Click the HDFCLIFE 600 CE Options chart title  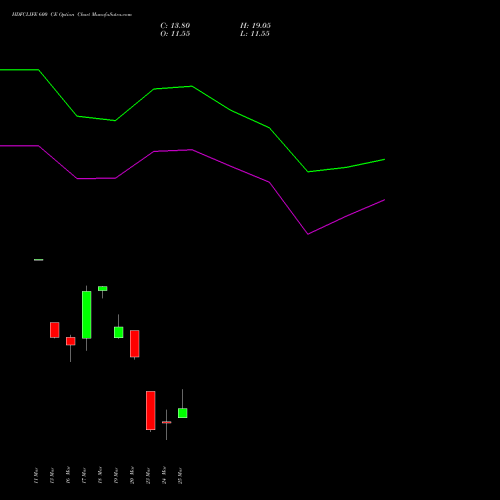point(72,15)
